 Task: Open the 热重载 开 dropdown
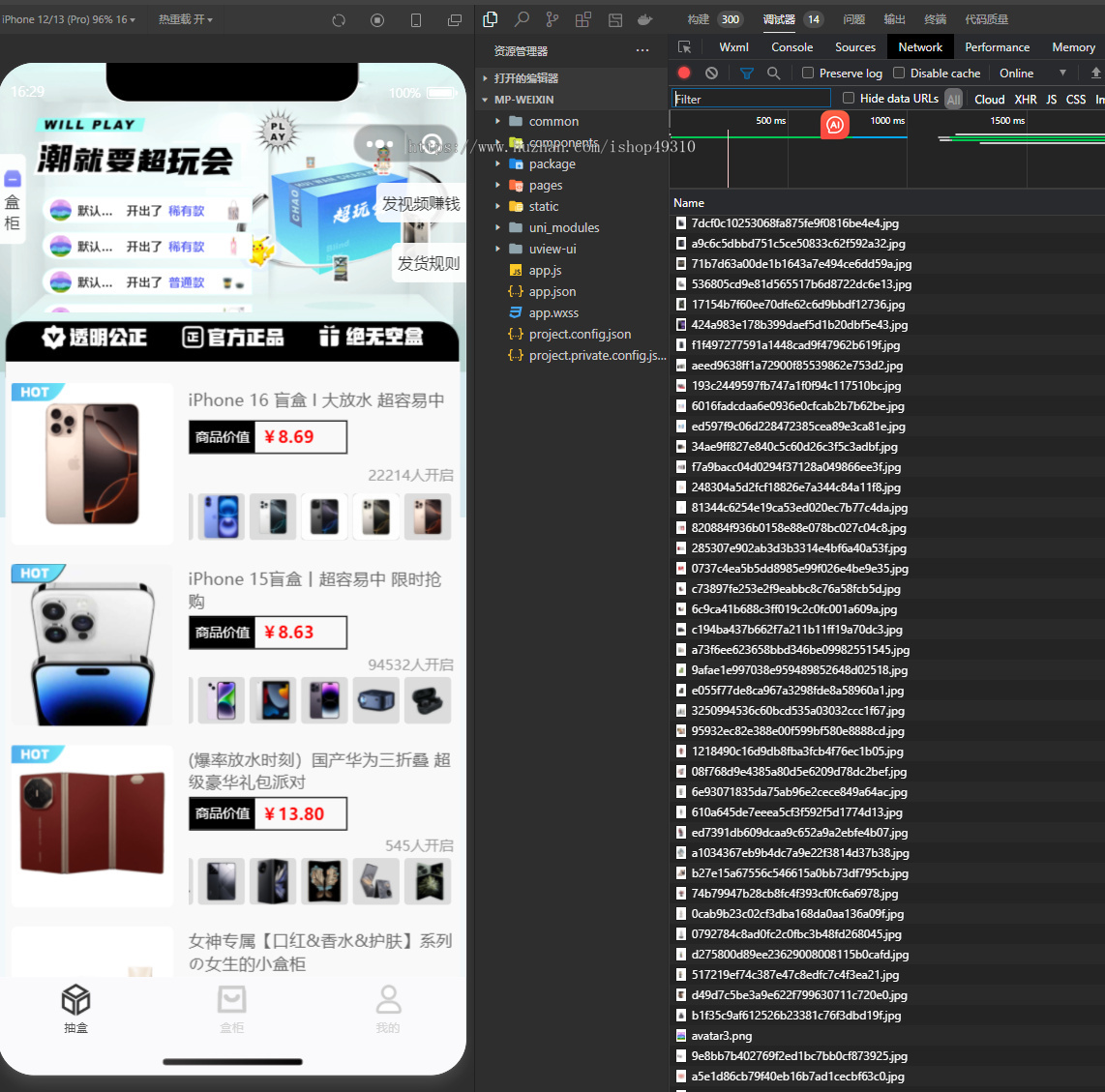(x=186, y=19)
